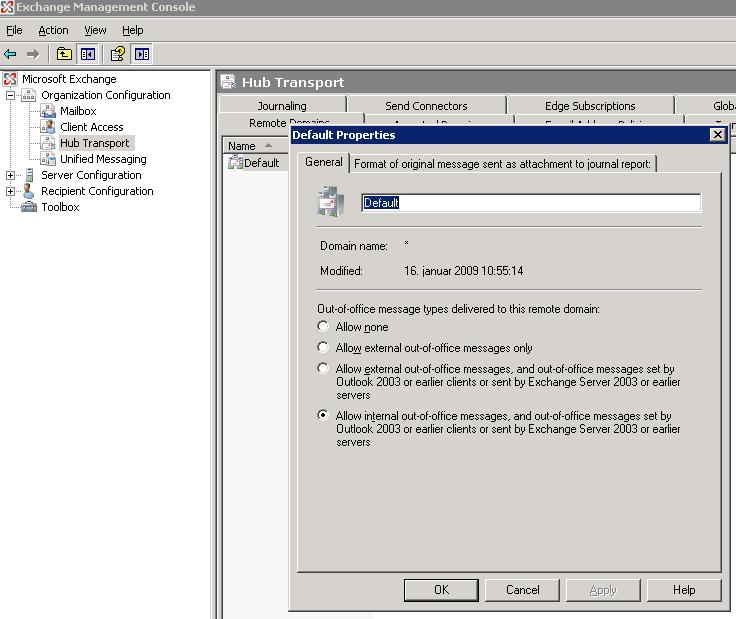Expand the Server Configuration tree node

10,176
